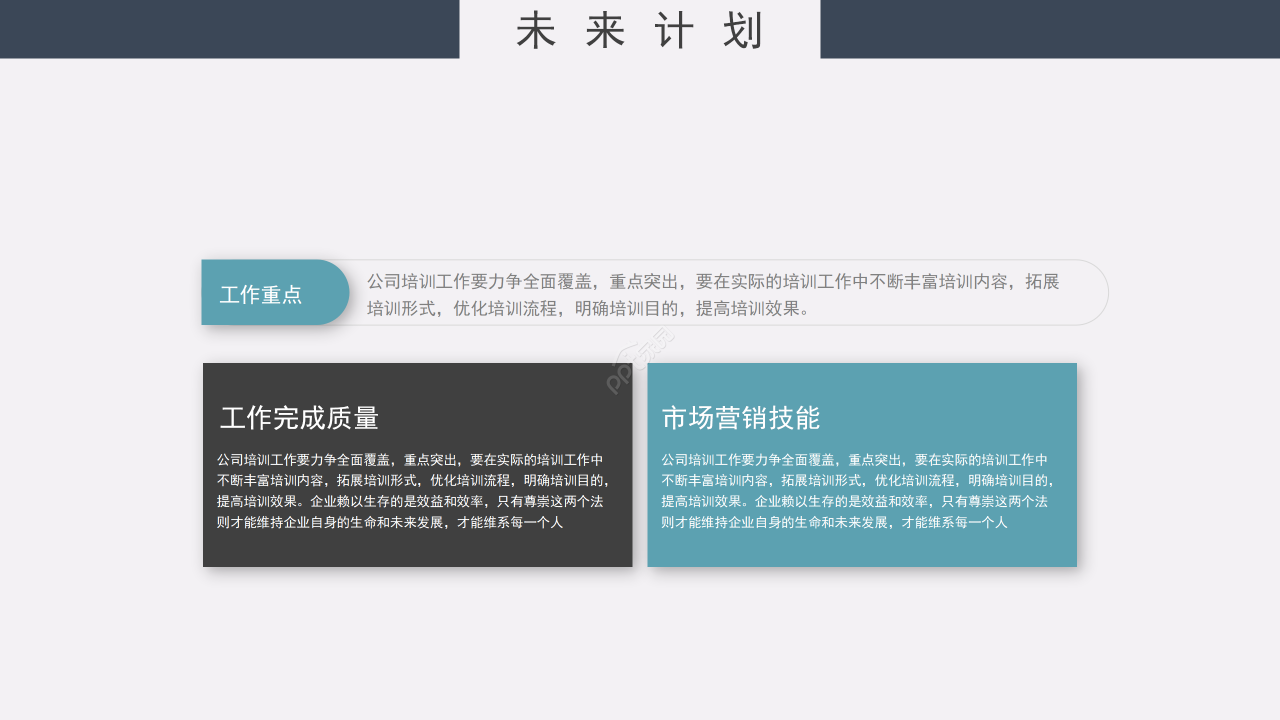Select the teal 市场营销技能 content box

[862, 466]
